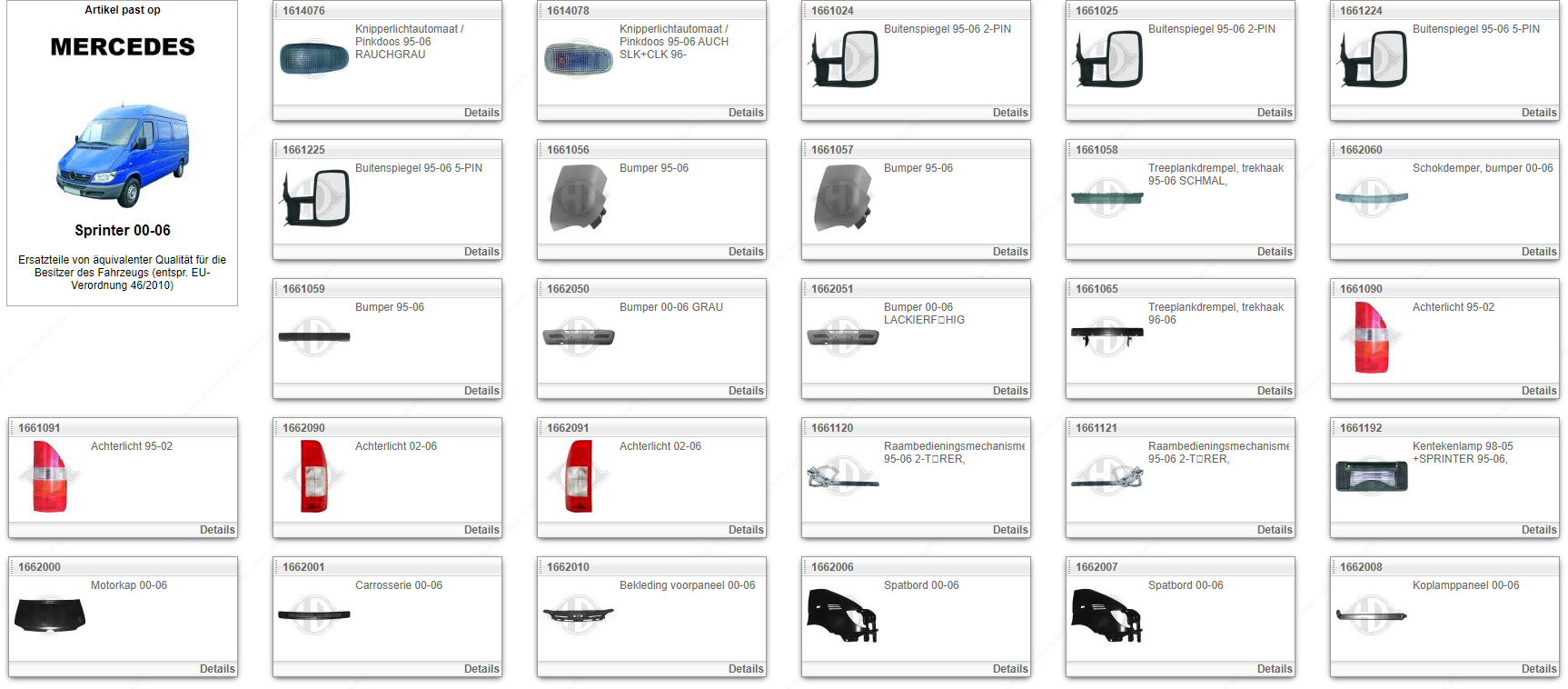The image size is (1568, 689).
Task: View Details for bumper 1661056
Action: point(746,252)
